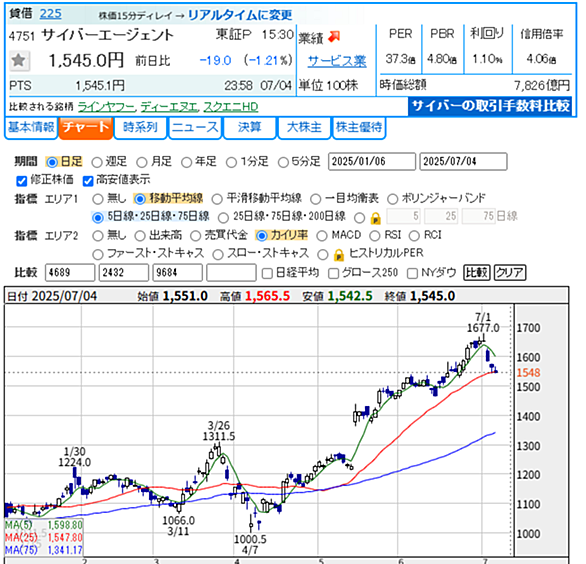The image size is (586, 564).
Task: Click end date field 2025/07/04
Action: click(463, 161)
